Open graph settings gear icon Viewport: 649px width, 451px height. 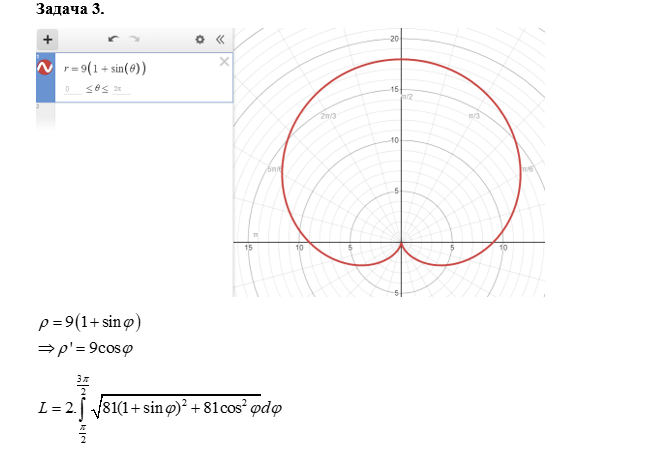pos(200,39)
